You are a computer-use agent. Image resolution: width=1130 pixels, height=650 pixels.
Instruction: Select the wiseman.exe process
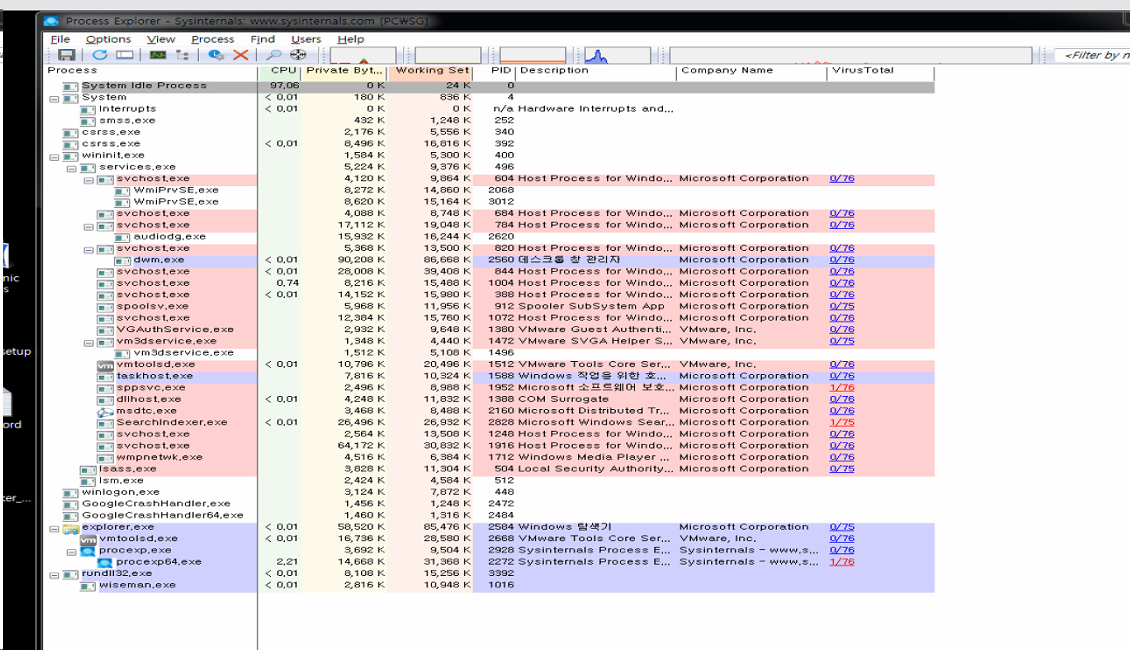click(x=137, y=585)
